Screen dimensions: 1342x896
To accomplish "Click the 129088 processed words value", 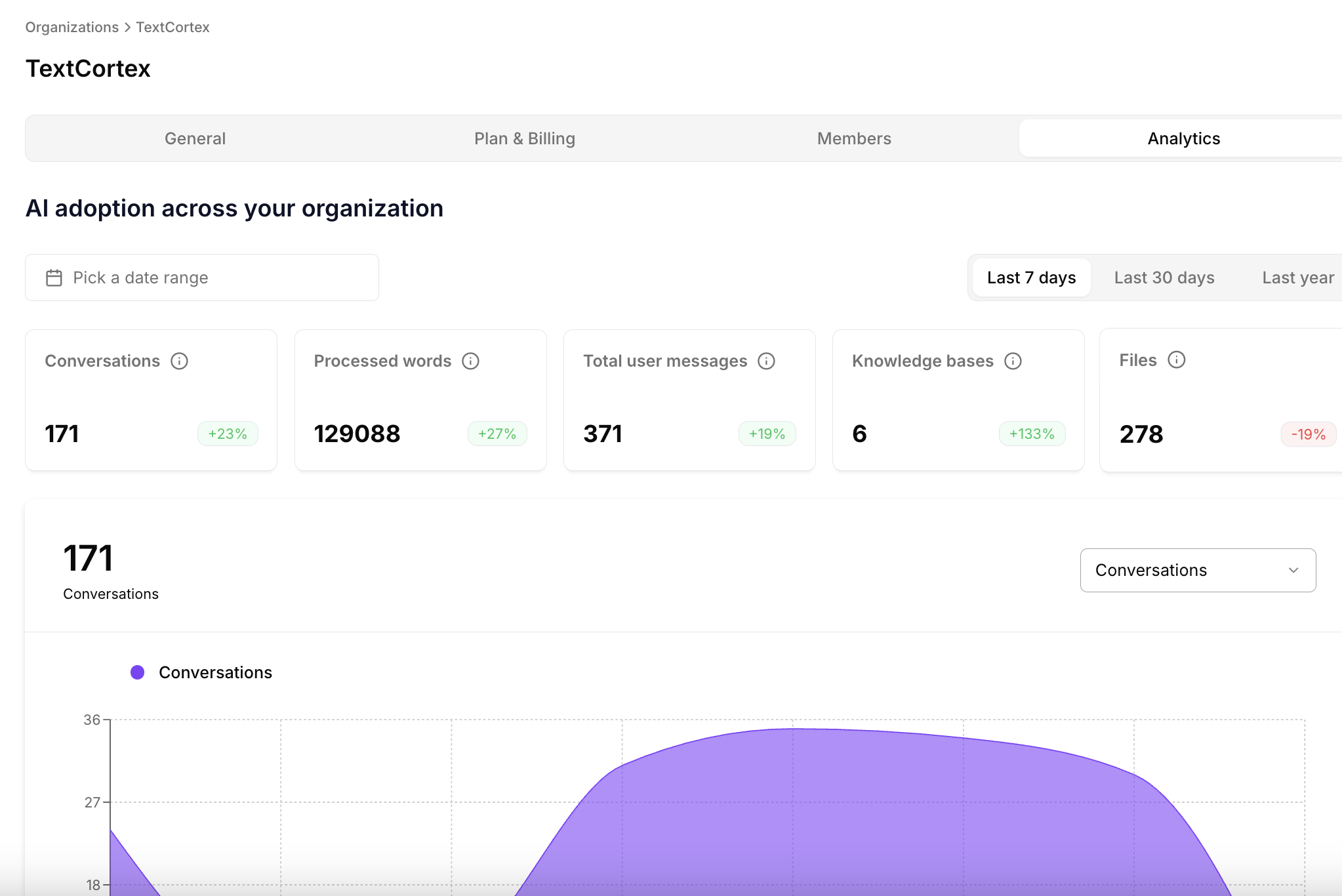I will (357, 434).
